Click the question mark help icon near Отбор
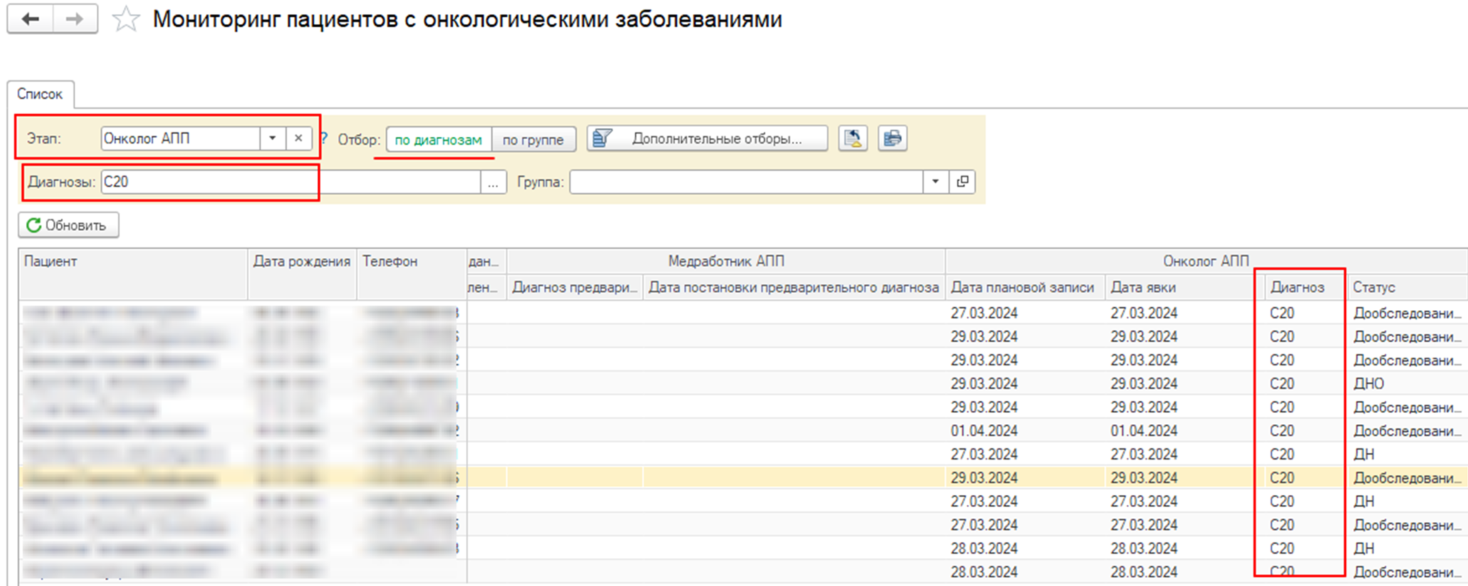Image resolution: width=1468 pixels, height=586 pixels. [x=324, y=139]
